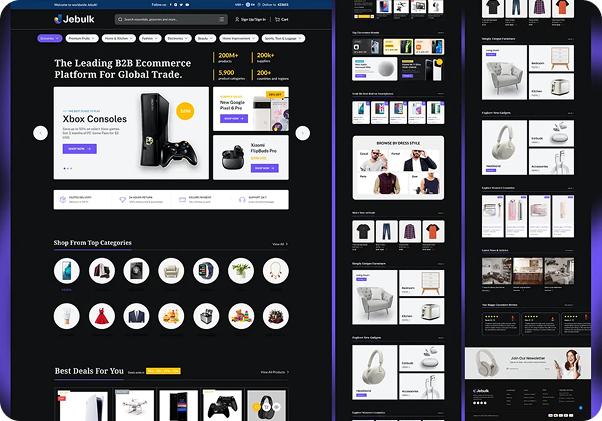Viewport: 602px width, 421px height.
Task: Click the search magnifier icon
Action: point(120,19)
